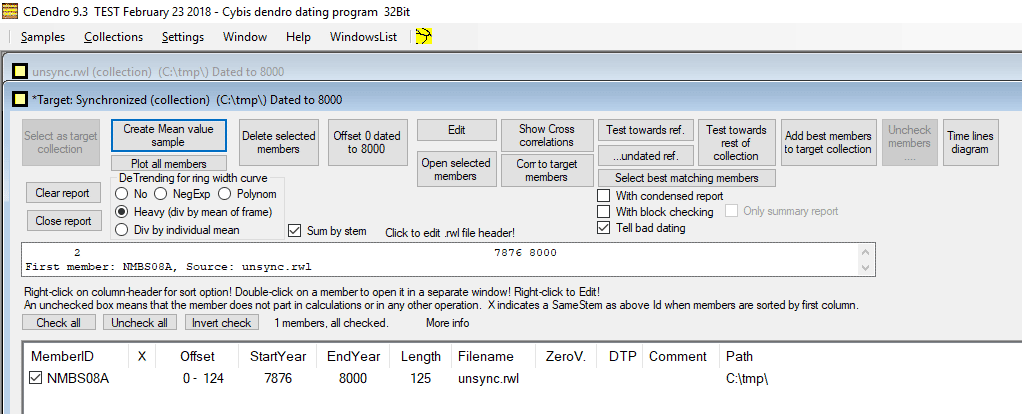Viewport: 1022px width, 414px height.
Task: Click Create Mean value sample button
Action: tap(169, 136)
